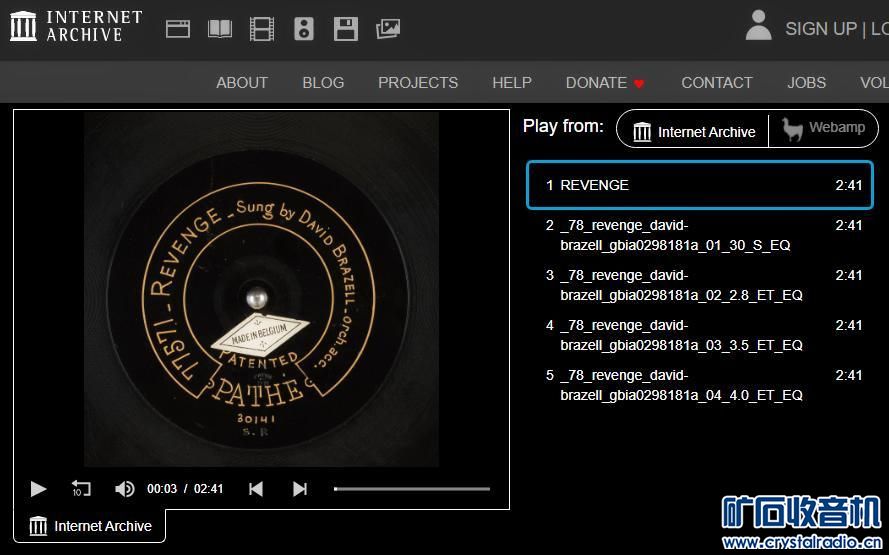This screenshot has height=555, width=889.
Task: Switch playback to Webamp
Action: (823, 129)
